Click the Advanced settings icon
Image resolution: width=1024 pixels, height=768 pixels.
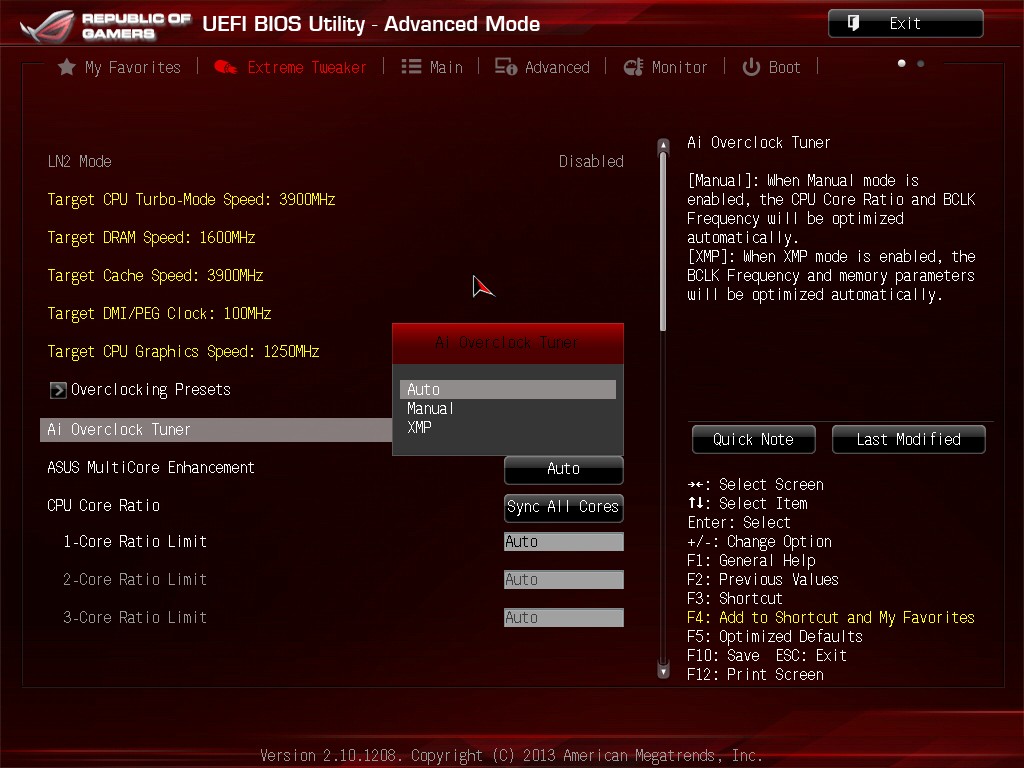coord(505,67)
